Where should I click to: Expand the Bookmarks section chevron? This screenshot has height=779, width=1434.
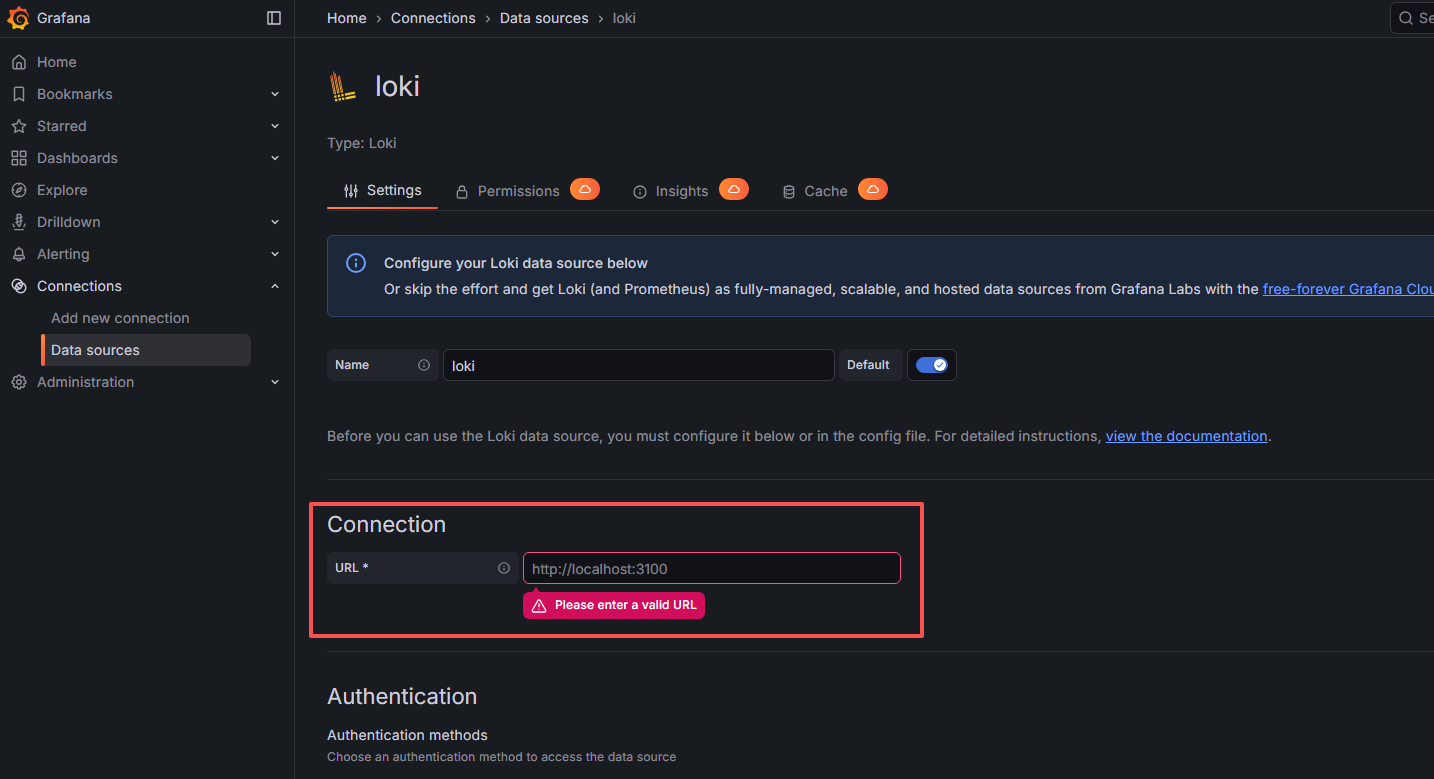tap(275, 94)
